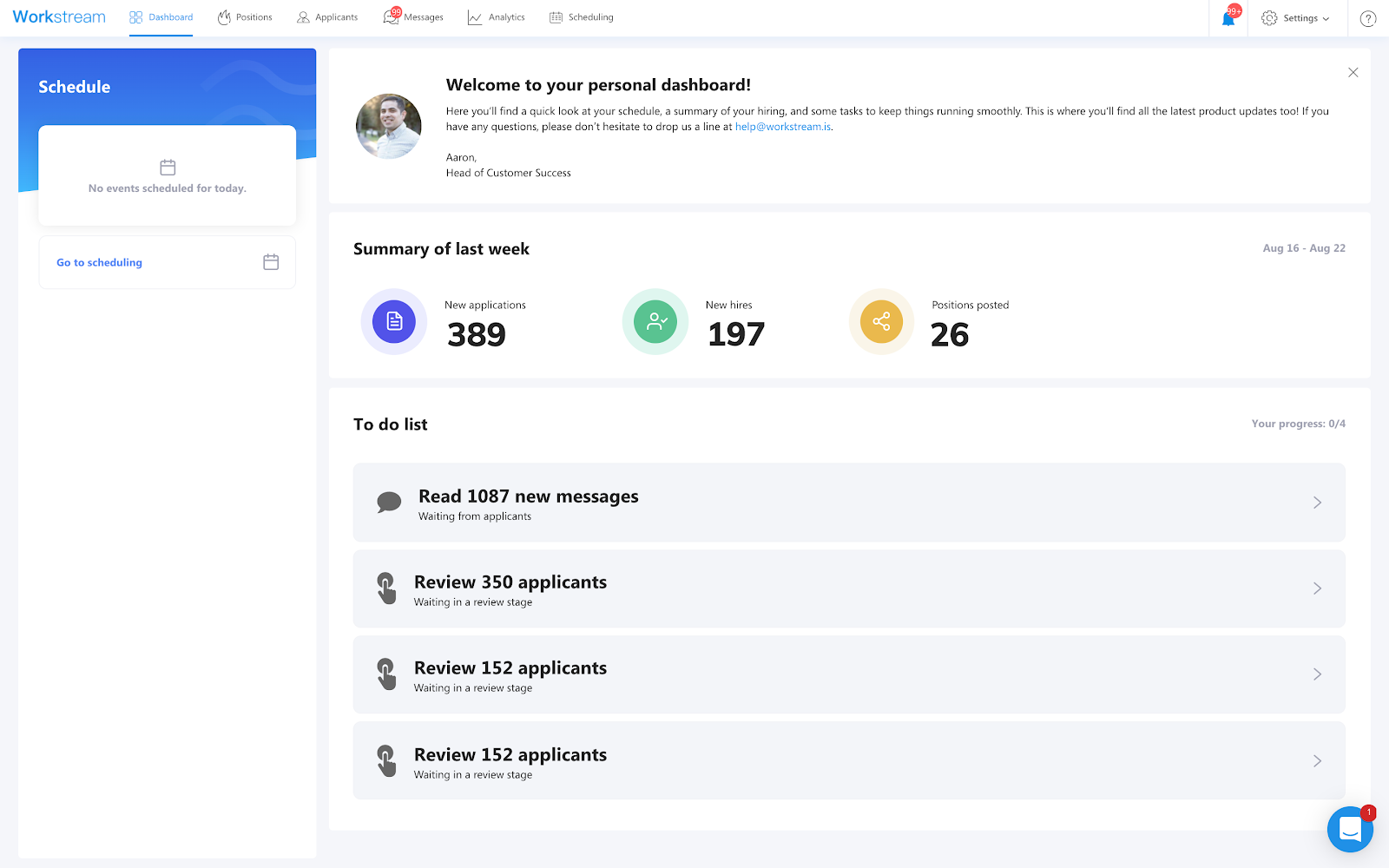
Task: Click calendar icon beside Go to scheduling
Action: [271, 262]
